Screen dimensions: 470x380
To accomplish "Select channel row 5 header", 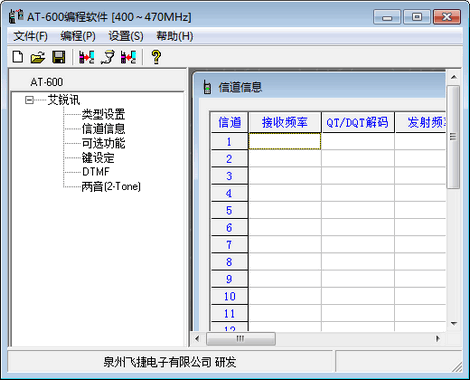I will coord(229,210).
